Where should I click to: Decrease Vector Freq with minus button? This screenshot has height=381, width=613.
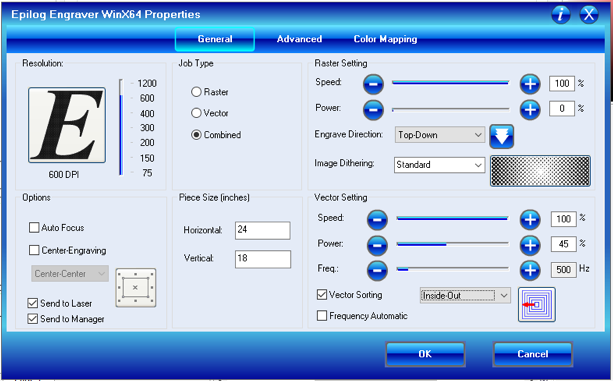[x=377, y=270]
